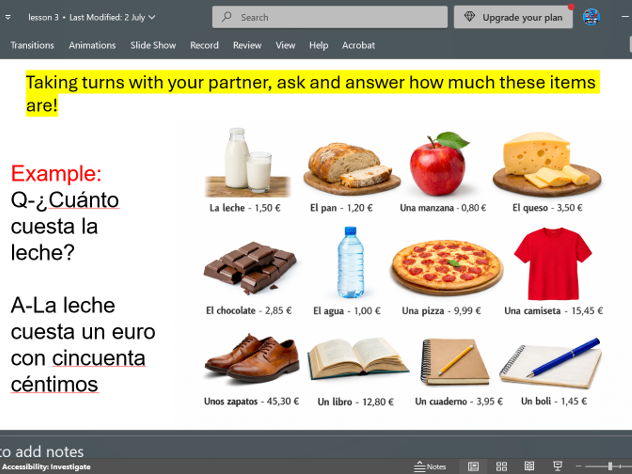Click the zoom slider handle
The image size is (632, 474).
[x=610, y=467]
